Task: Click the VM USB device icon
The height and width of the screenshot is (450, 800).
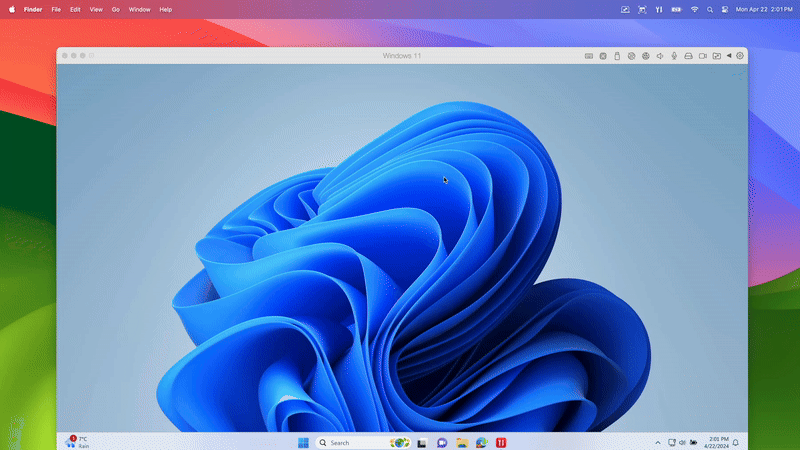Action: click(x=617, y=56)
